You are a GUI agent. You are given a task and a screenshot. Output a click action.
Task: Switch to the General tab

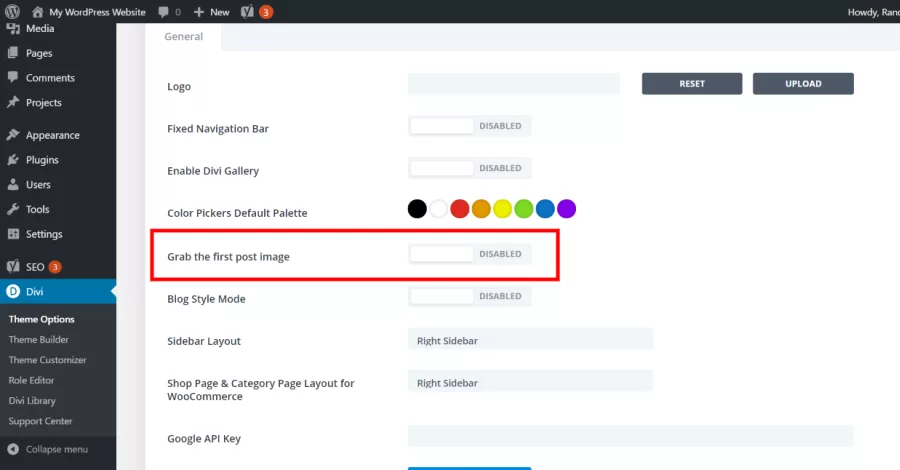pos(184,37)
